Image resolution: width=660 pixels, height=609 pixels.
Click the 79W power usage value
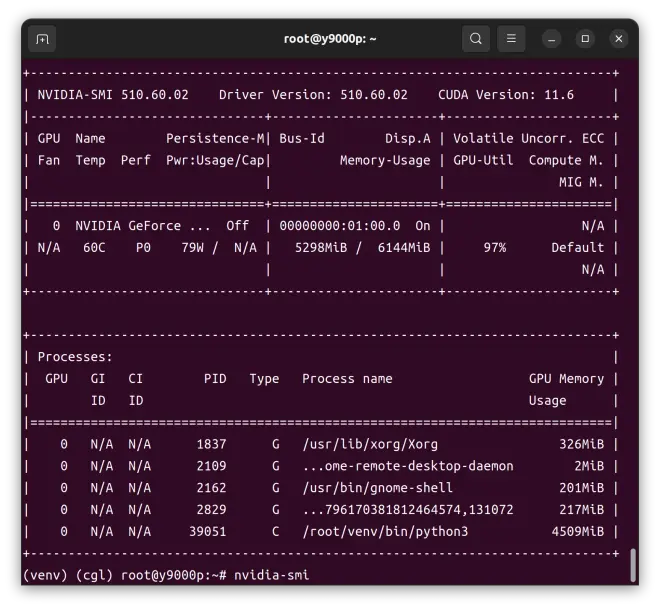pos(192,248)
